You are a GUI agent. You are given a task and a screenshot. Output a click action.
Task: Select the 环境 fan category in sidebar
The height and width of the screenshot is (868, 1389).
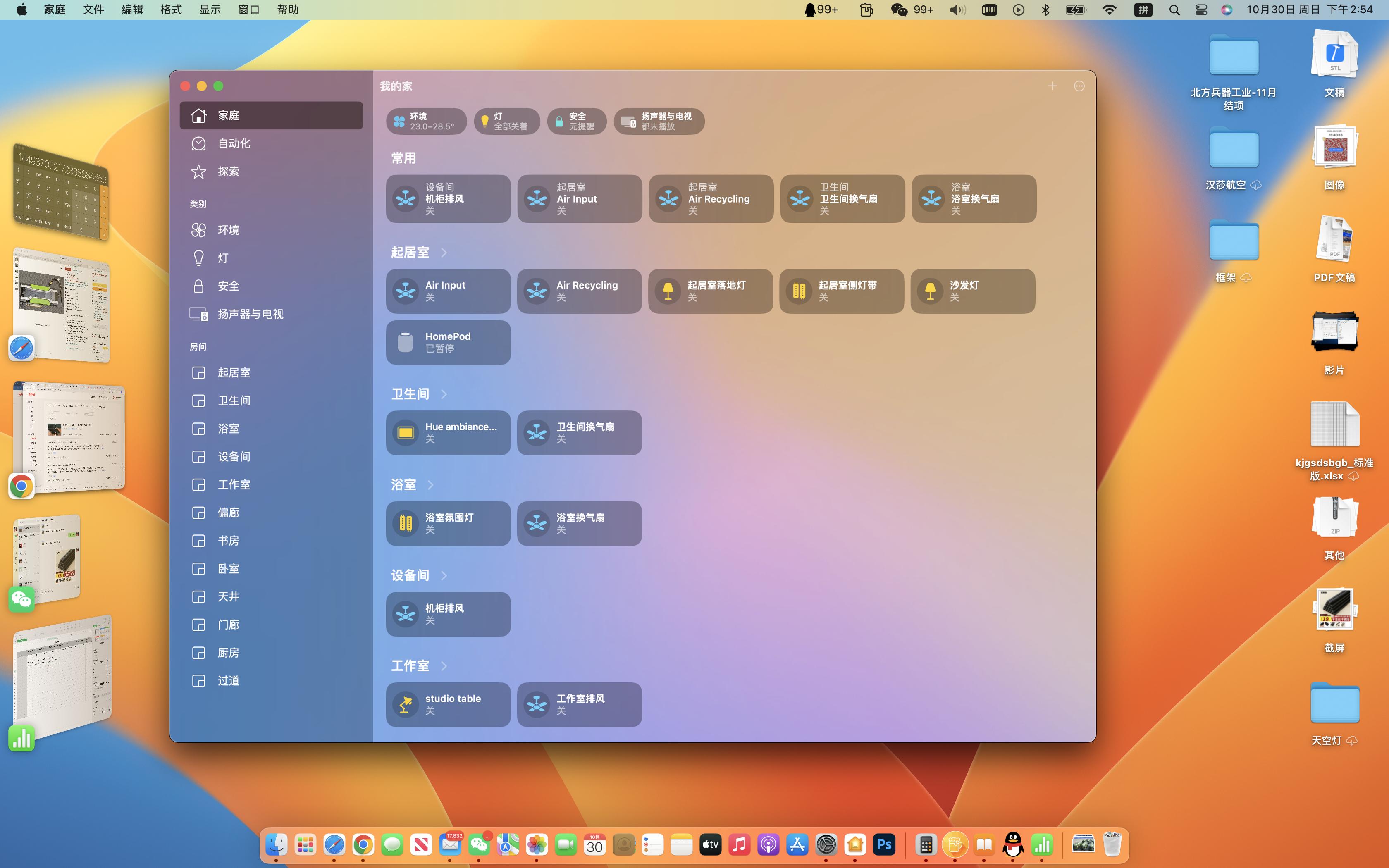click(x=228, y=230)
